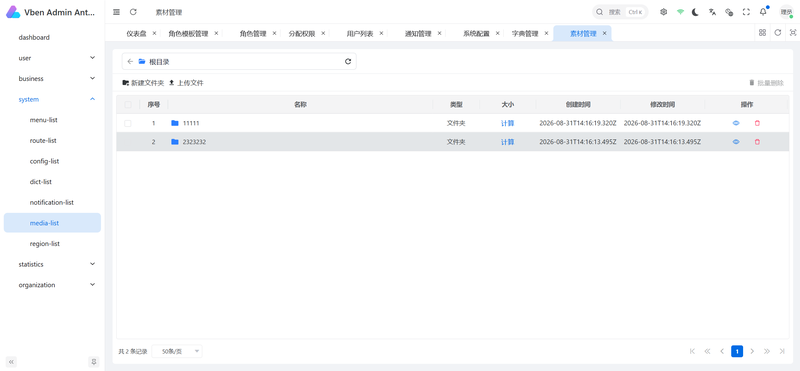Click the 上传文件 button
The width and height of the screenshot is (800, 371).
(x=186, y=83)
